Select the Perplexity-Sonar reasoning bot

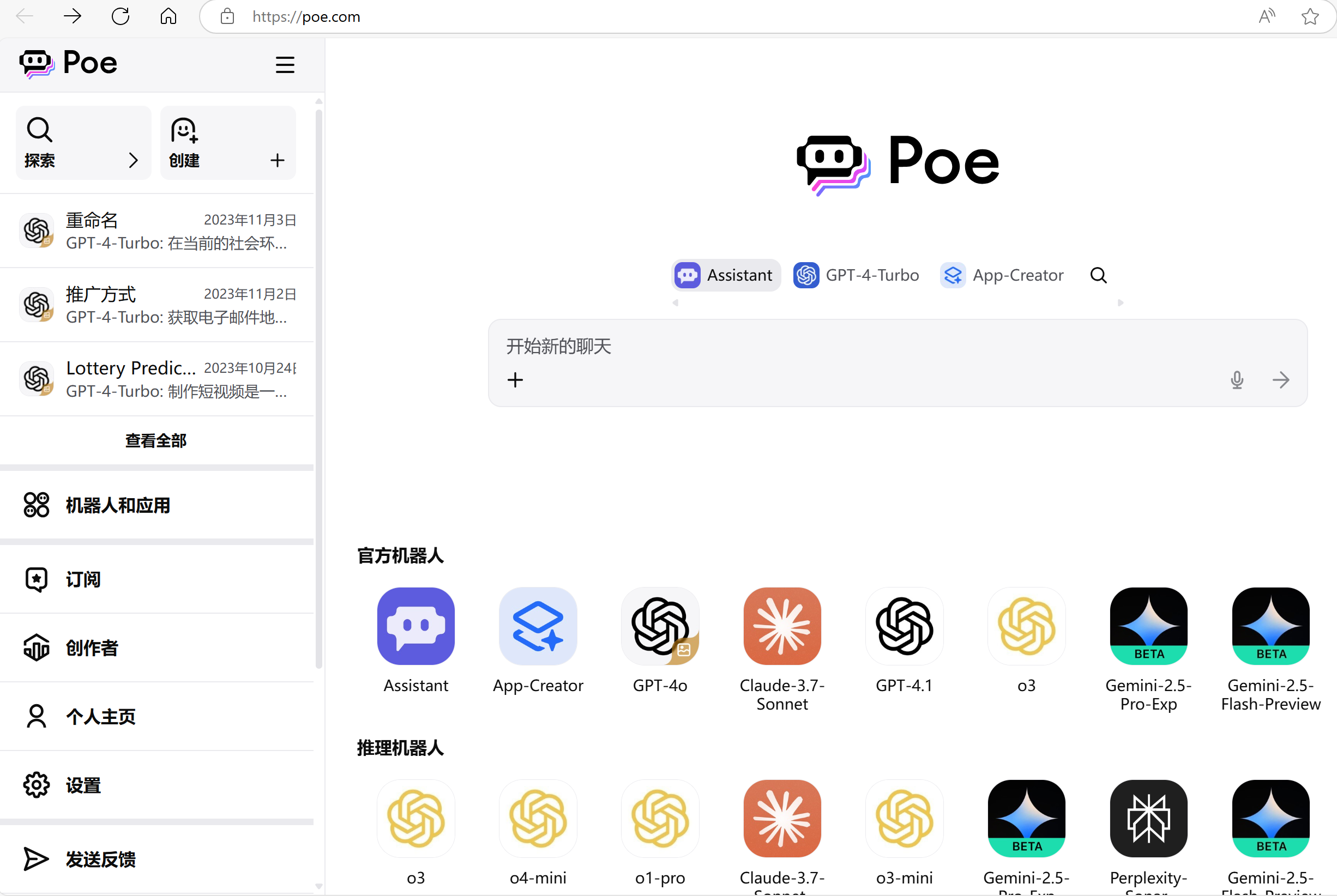coord(1148,818)
